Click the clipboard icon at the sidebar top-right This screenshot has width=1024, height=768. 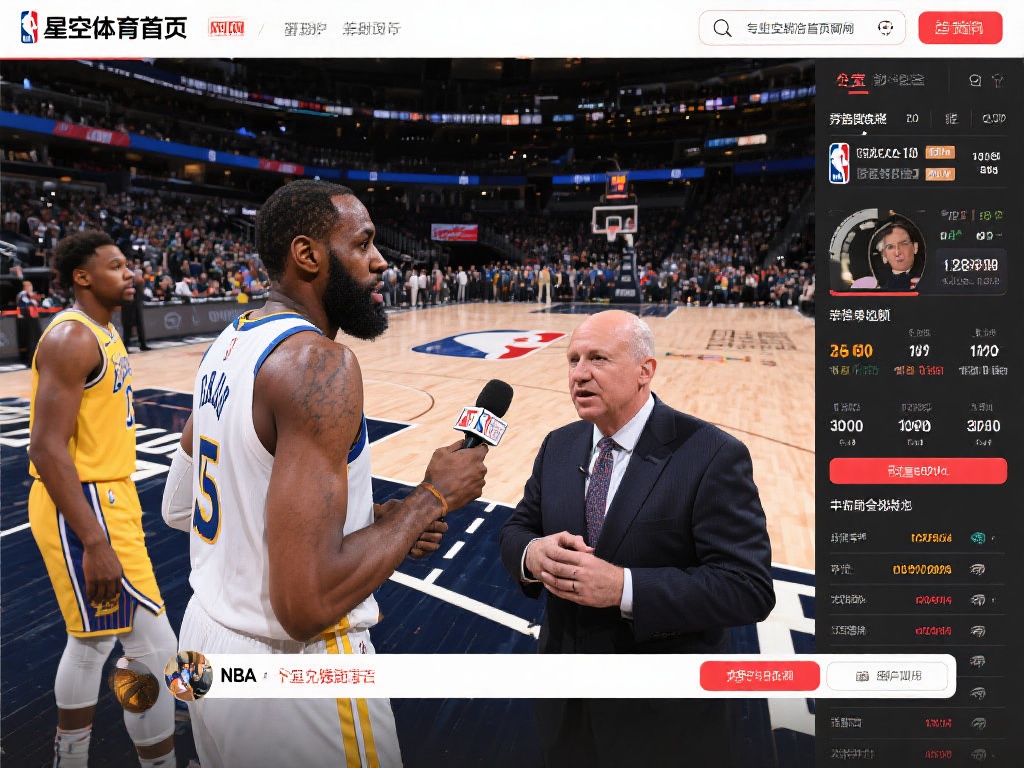click(x=976, y=80)
